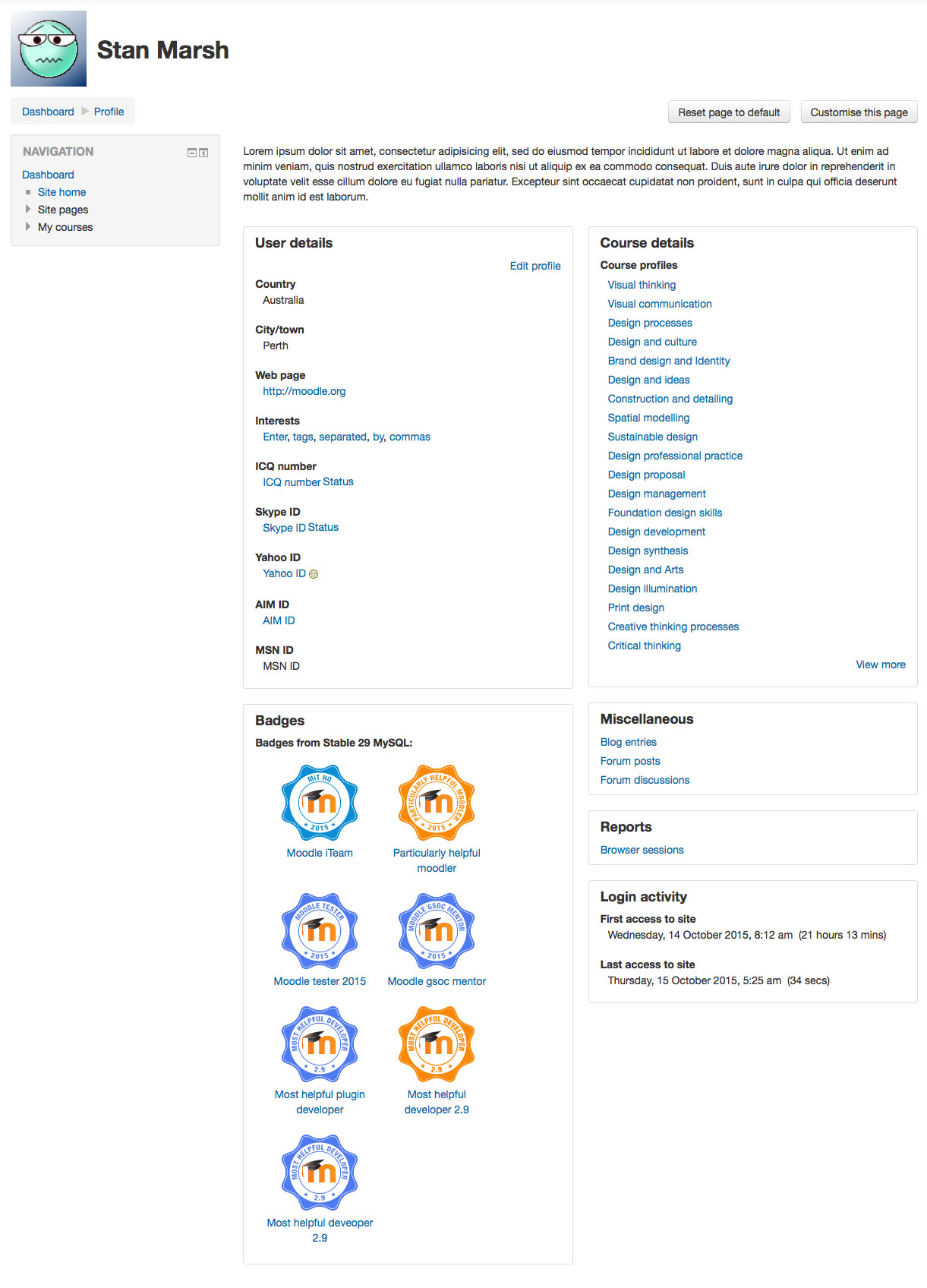Open the orange Most helpful developer 2.9 badge image
The image size is (927, 1288).
437,1044
